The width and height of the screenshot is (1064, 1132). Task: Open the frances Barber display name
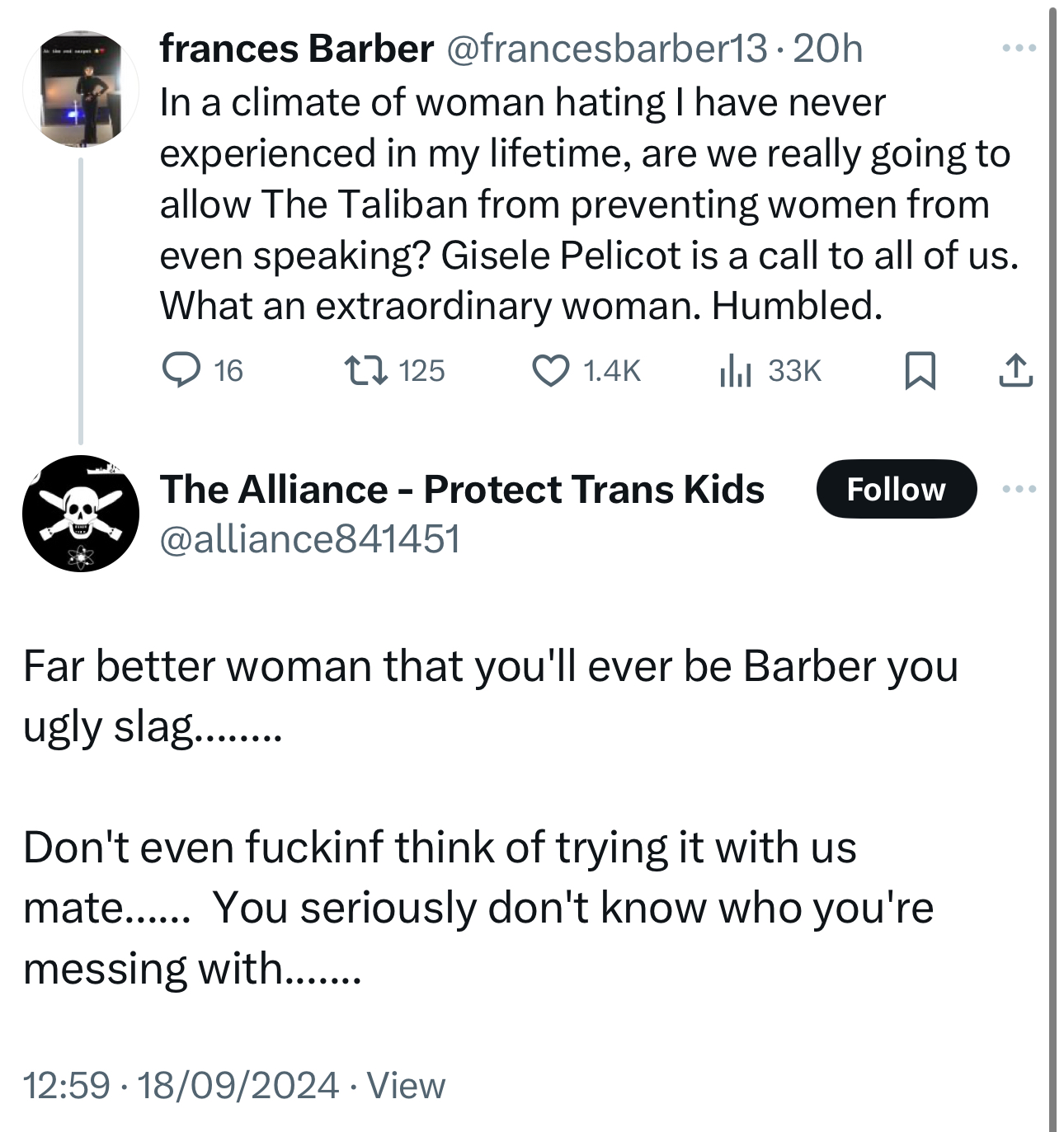click(x=296, y=49)
